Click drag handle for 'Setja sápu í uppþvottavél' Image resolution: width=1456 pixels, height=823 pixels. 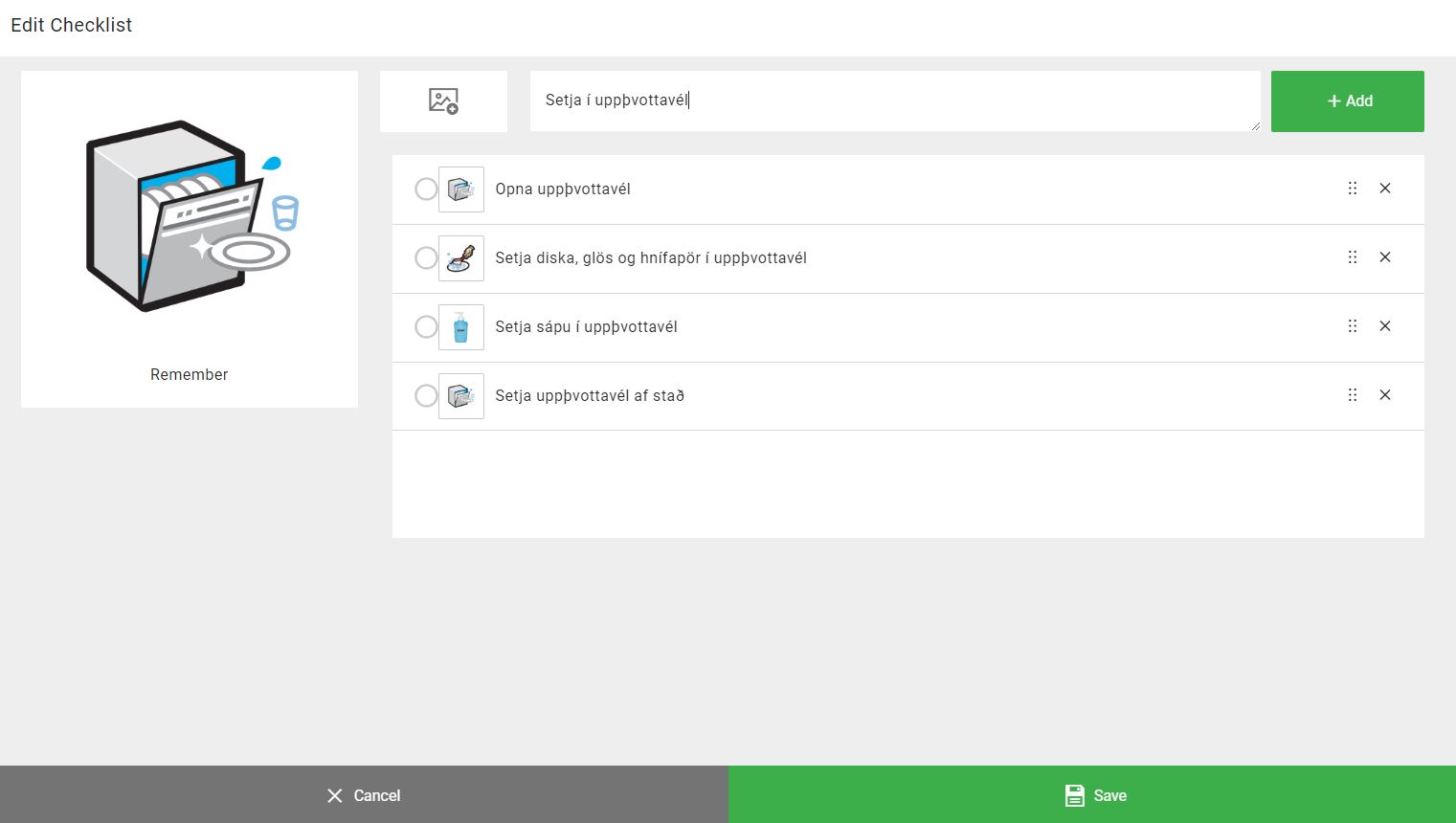pyautogui.click(x=1352, y=326)
